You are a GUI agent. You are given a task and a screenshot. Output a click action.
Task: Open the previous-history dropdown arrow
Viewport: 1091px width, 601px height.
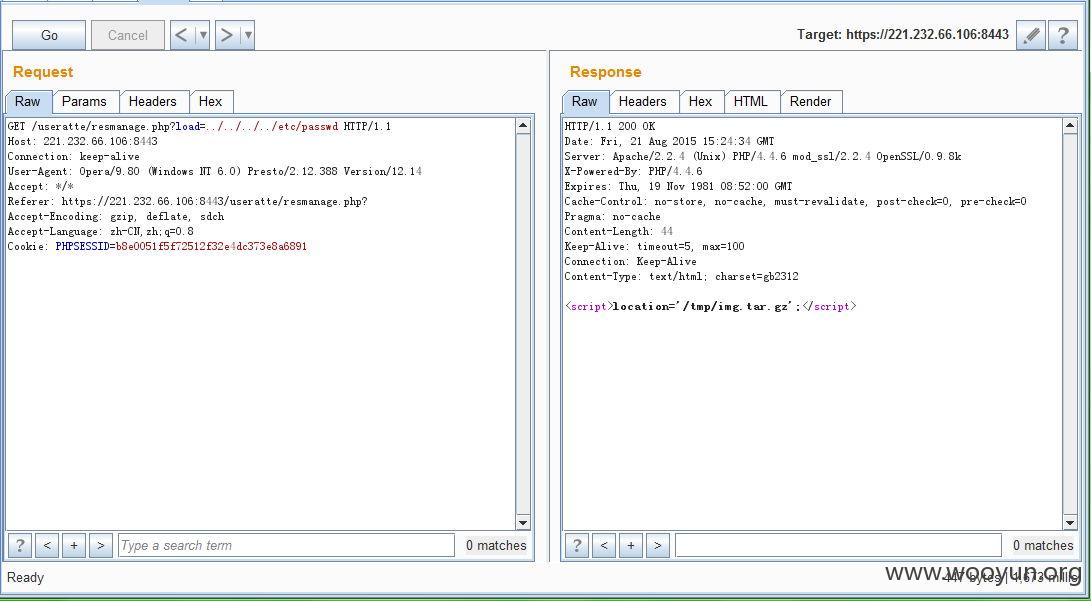coord(202,35)
